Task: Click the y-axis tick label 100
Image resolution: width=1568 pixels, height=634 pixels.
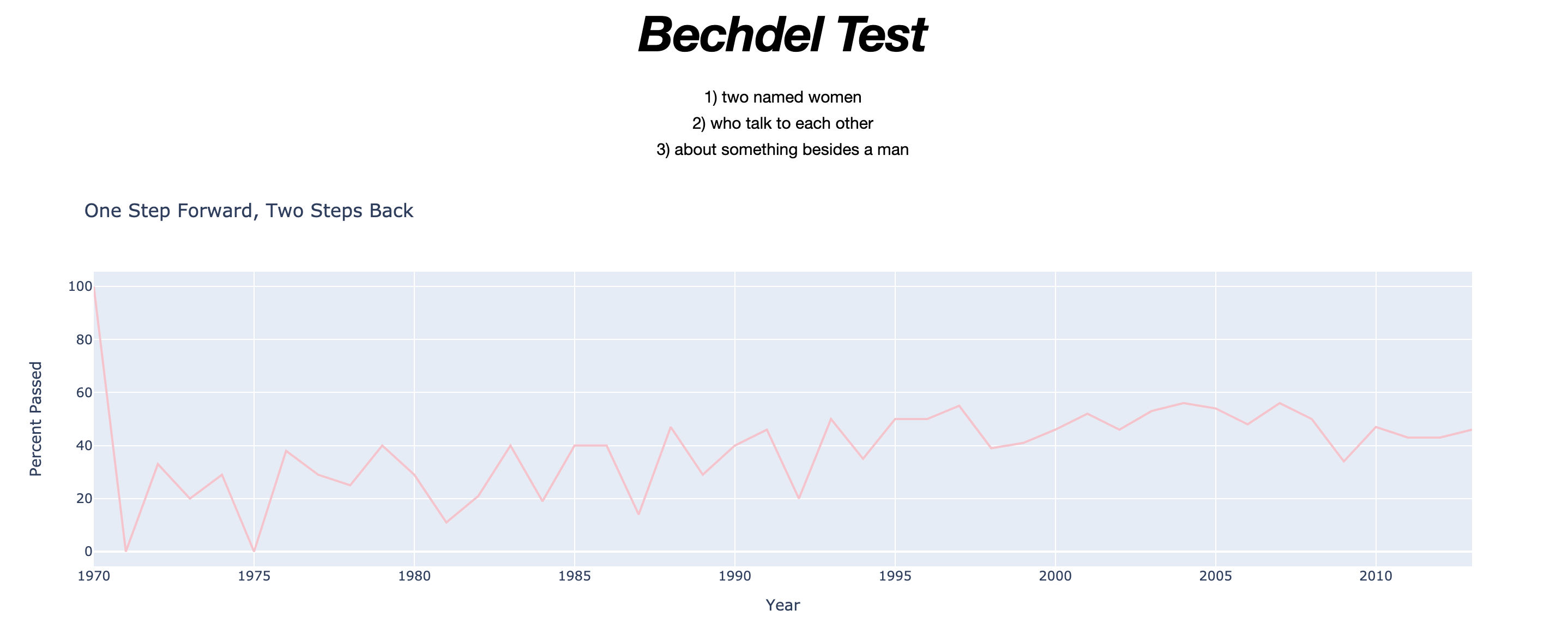Action: point(80,286)
